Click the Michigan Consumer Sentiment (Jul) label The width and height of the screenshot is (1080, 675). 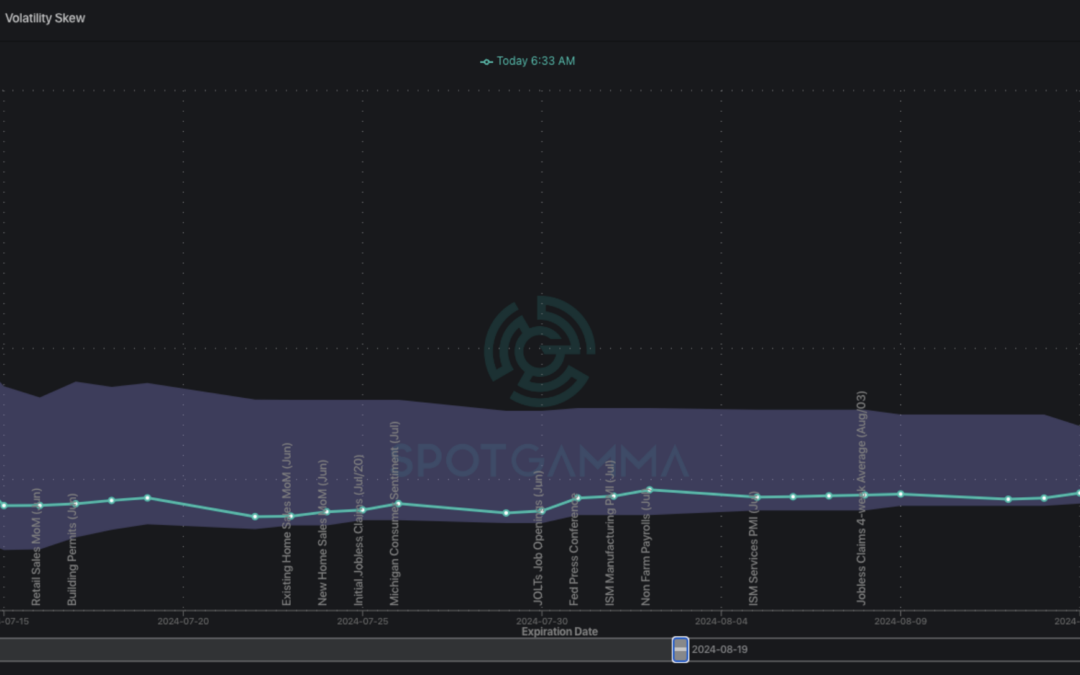(x=395, y=514)
